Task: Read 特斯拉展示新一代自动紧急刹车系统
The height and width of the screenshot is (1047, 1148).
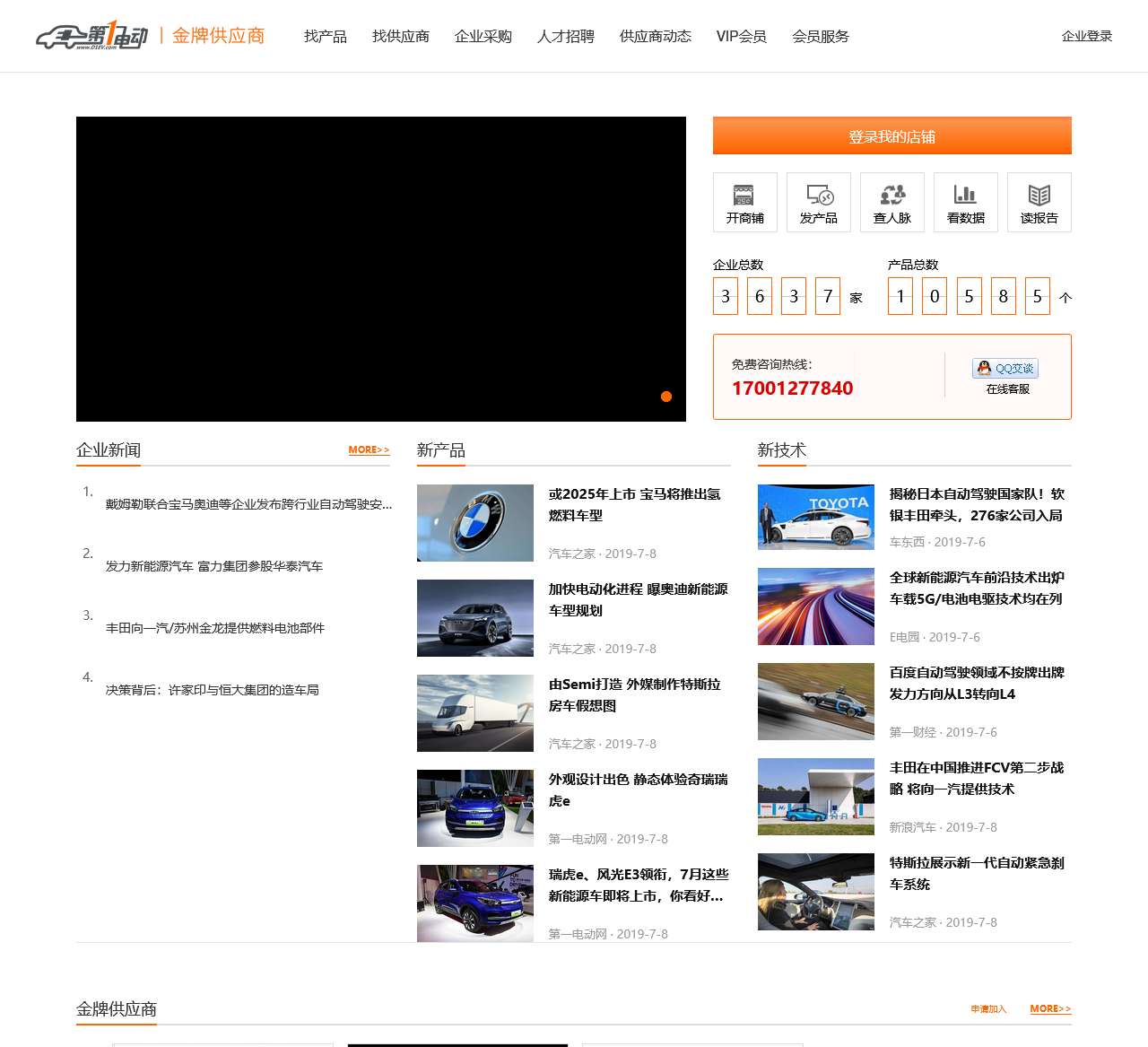Action: pos(978,874)
